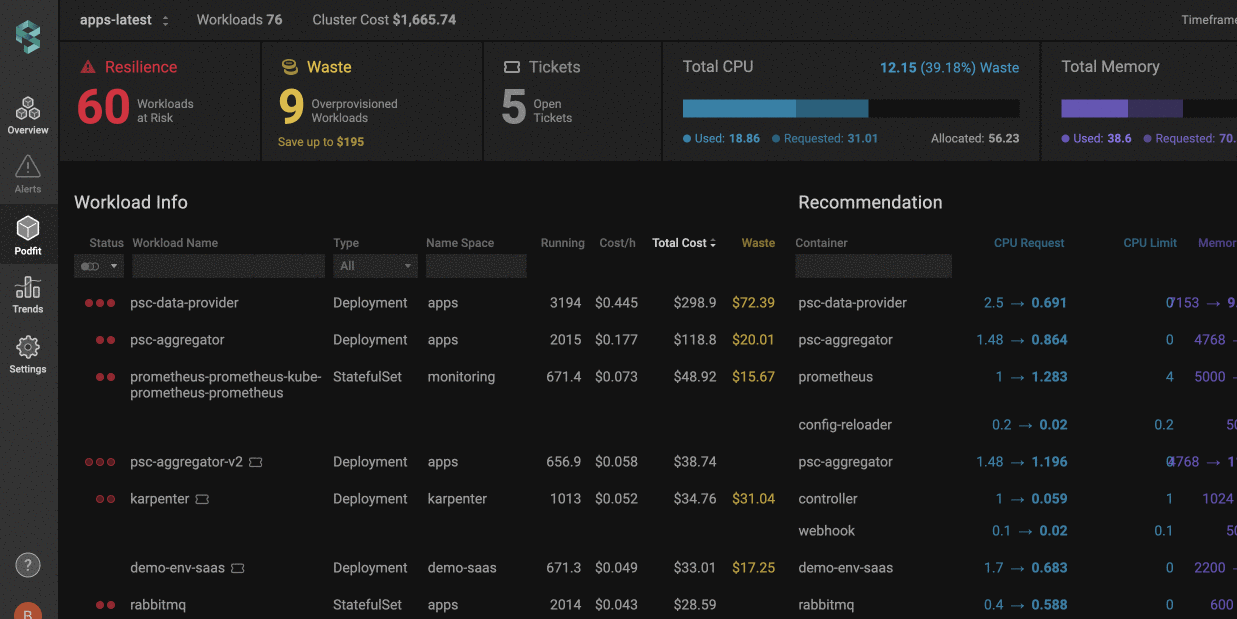1237x619 pixels.
Task: Click the $31.04 waste value
Action: click(x=753, y=499)
